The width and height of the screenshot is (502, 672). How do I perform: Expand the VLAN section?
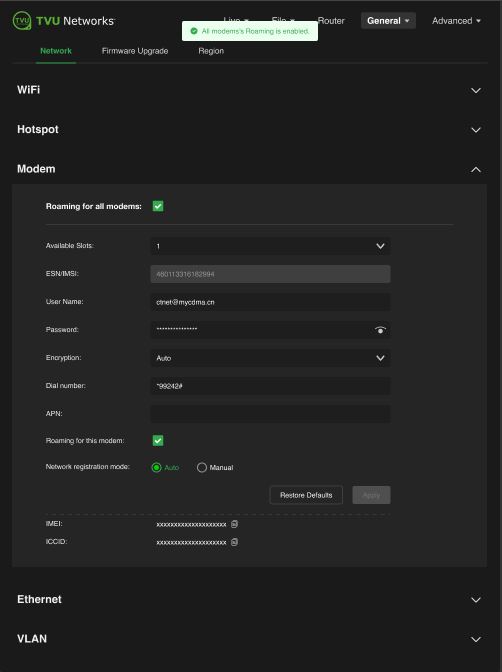click(x=476, y=639)
